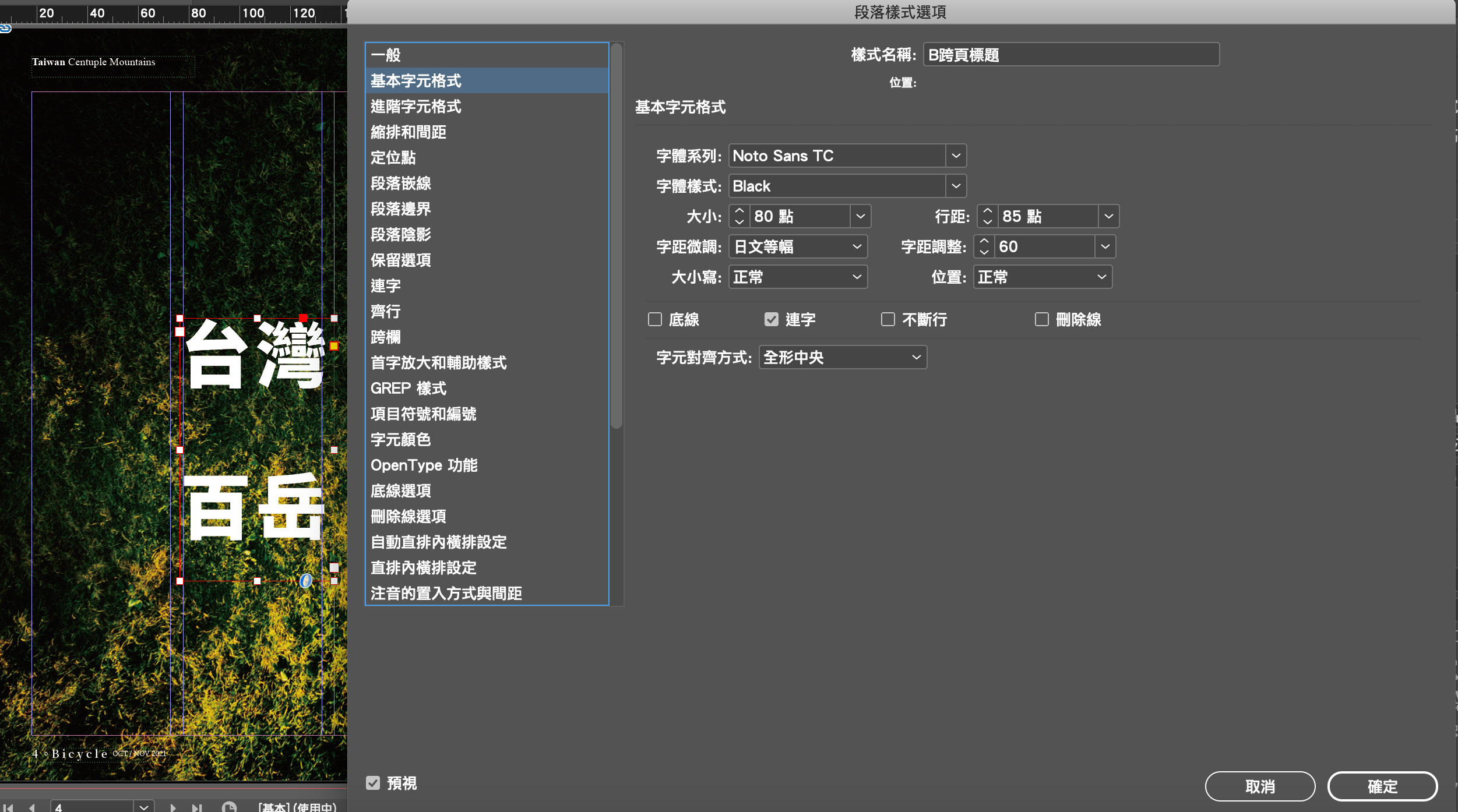Increase font size using 大小 up stepper
Image resolution: width=1458 pixels, height=812 pixels.
[739, 211]
